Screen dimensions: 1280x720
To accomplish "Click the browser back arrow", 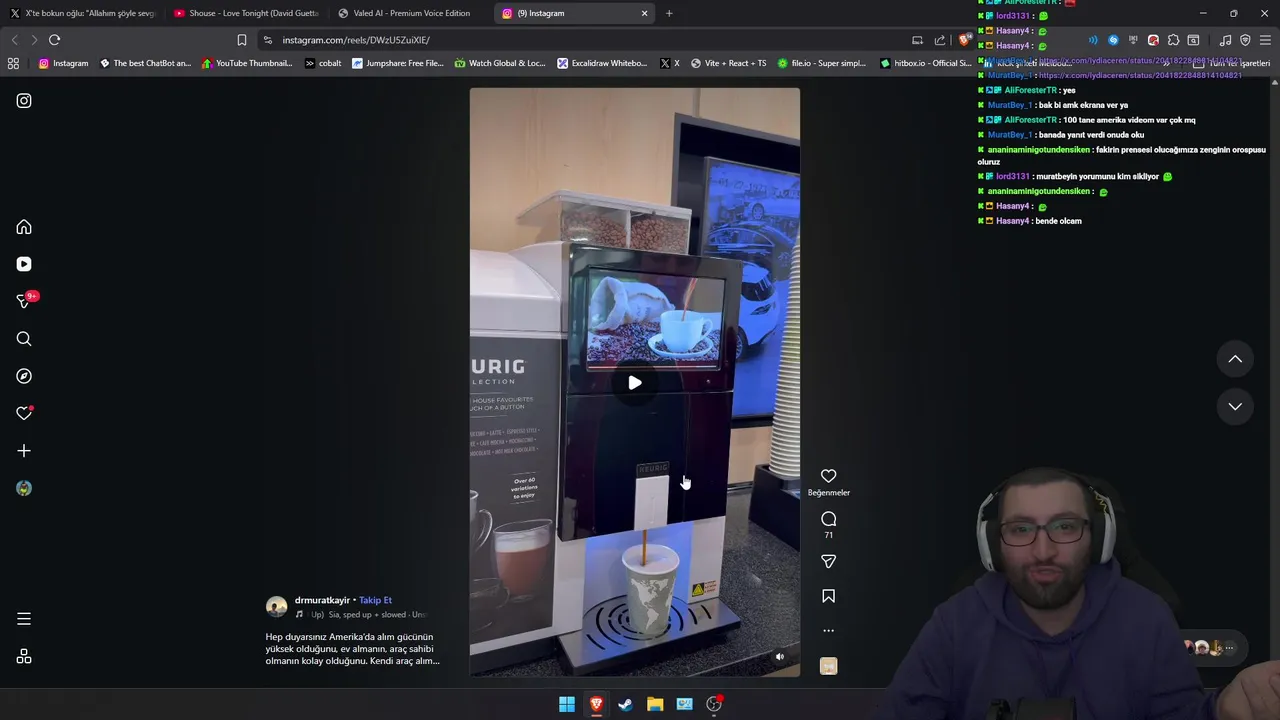I will (x=14, y=40).
